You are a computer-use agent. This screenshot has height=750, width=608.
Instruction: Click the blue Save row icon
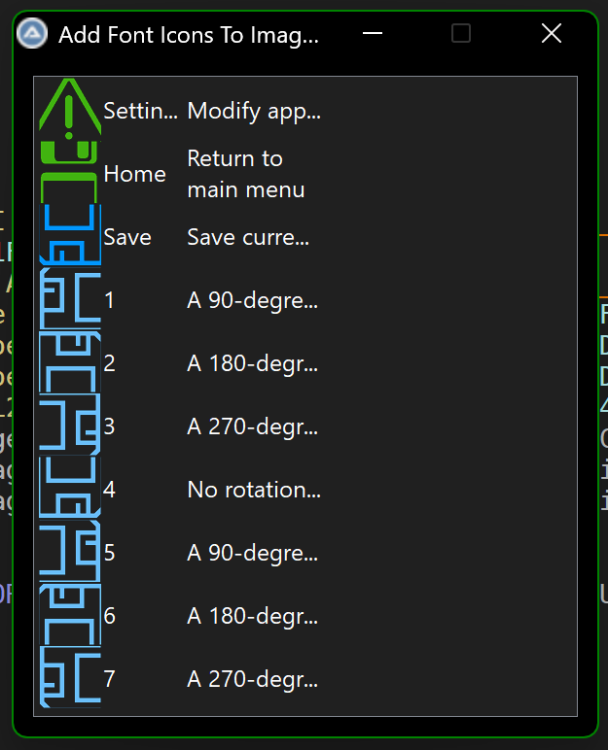pos(70,237)
